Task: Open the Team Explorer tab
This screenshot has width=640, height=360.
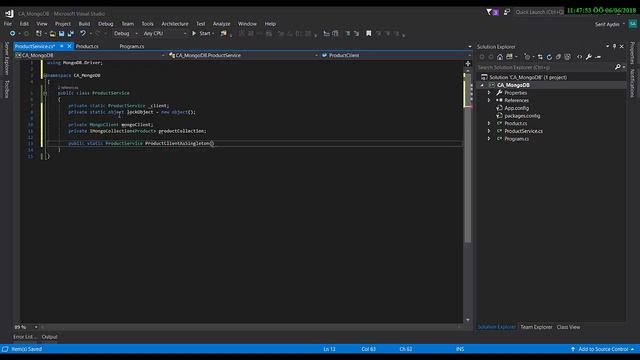Action: pyautogui.click(x=536, y=327)
